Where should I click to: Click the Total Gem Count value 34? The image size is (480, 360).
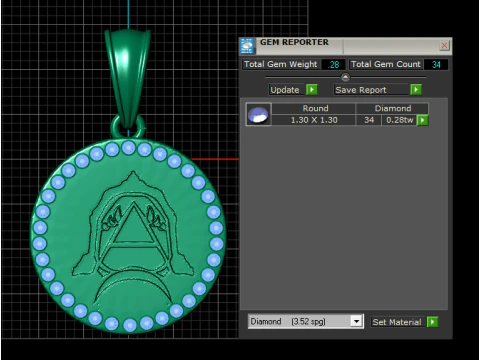tap(436, 64)
